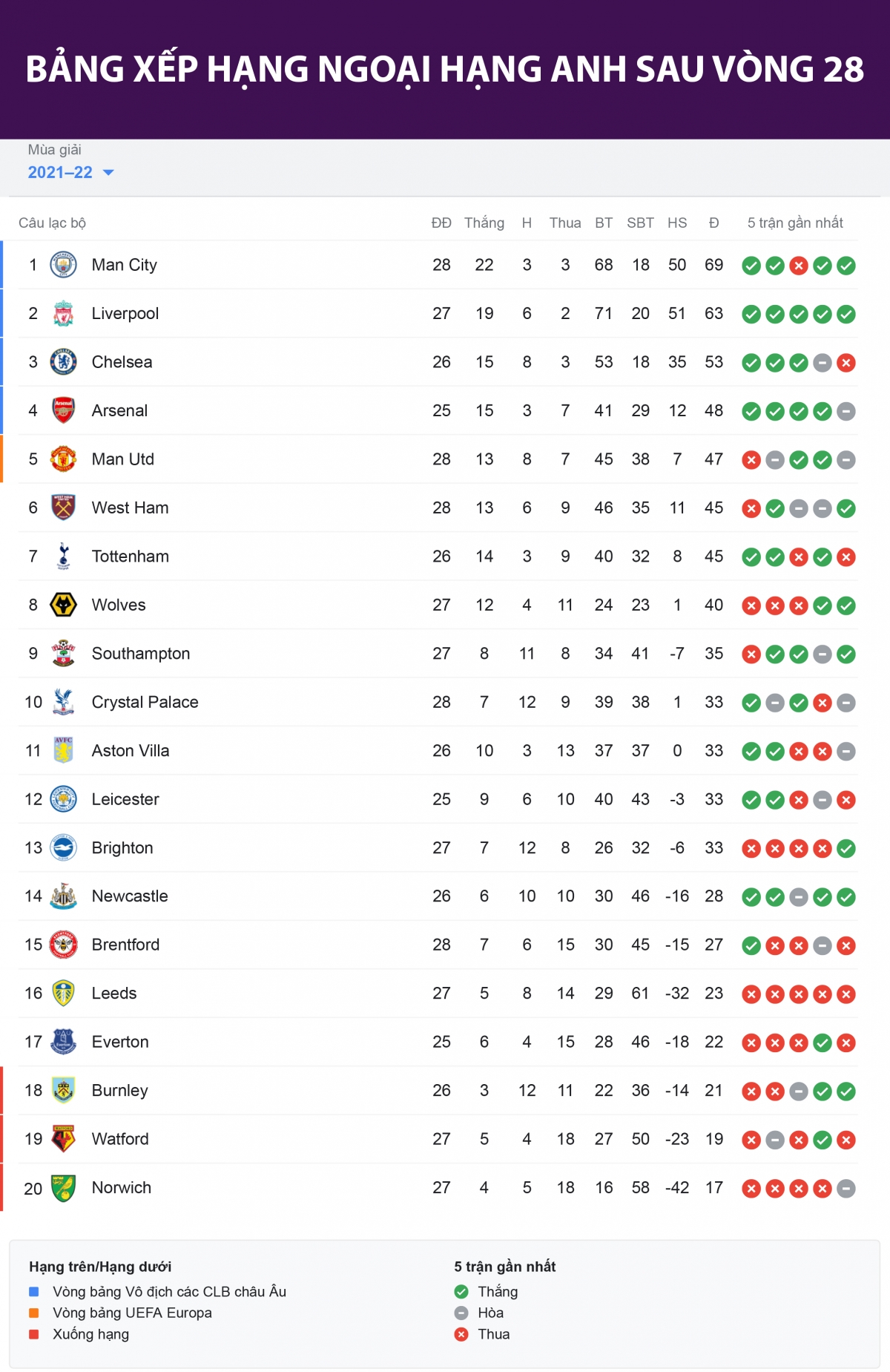Screen dimensions: 890x1372
Task: Click the Watford club crest
Action: (x=63, y=1139)
